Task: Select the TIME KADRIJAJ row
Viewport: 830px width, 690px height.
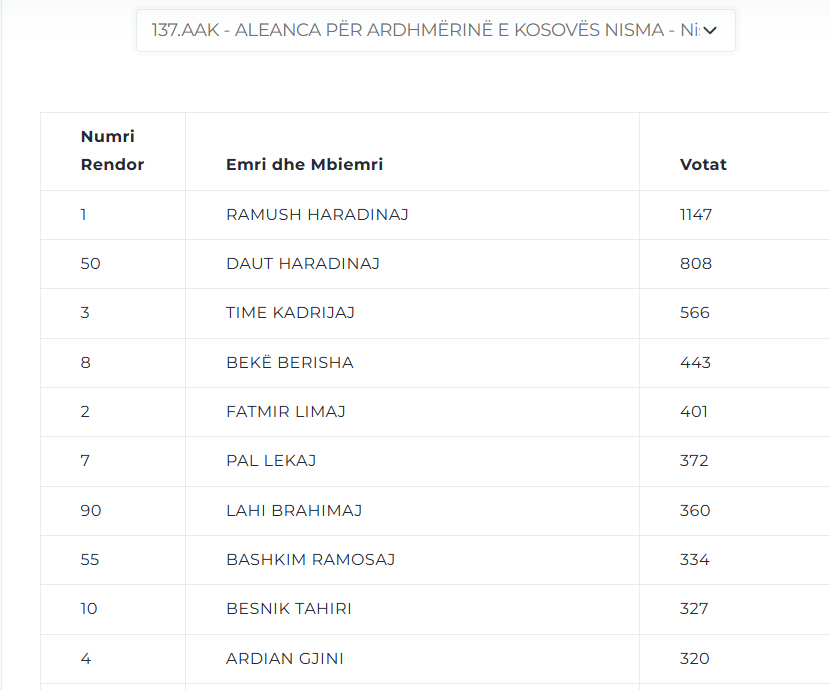Action: coord(435,313)
